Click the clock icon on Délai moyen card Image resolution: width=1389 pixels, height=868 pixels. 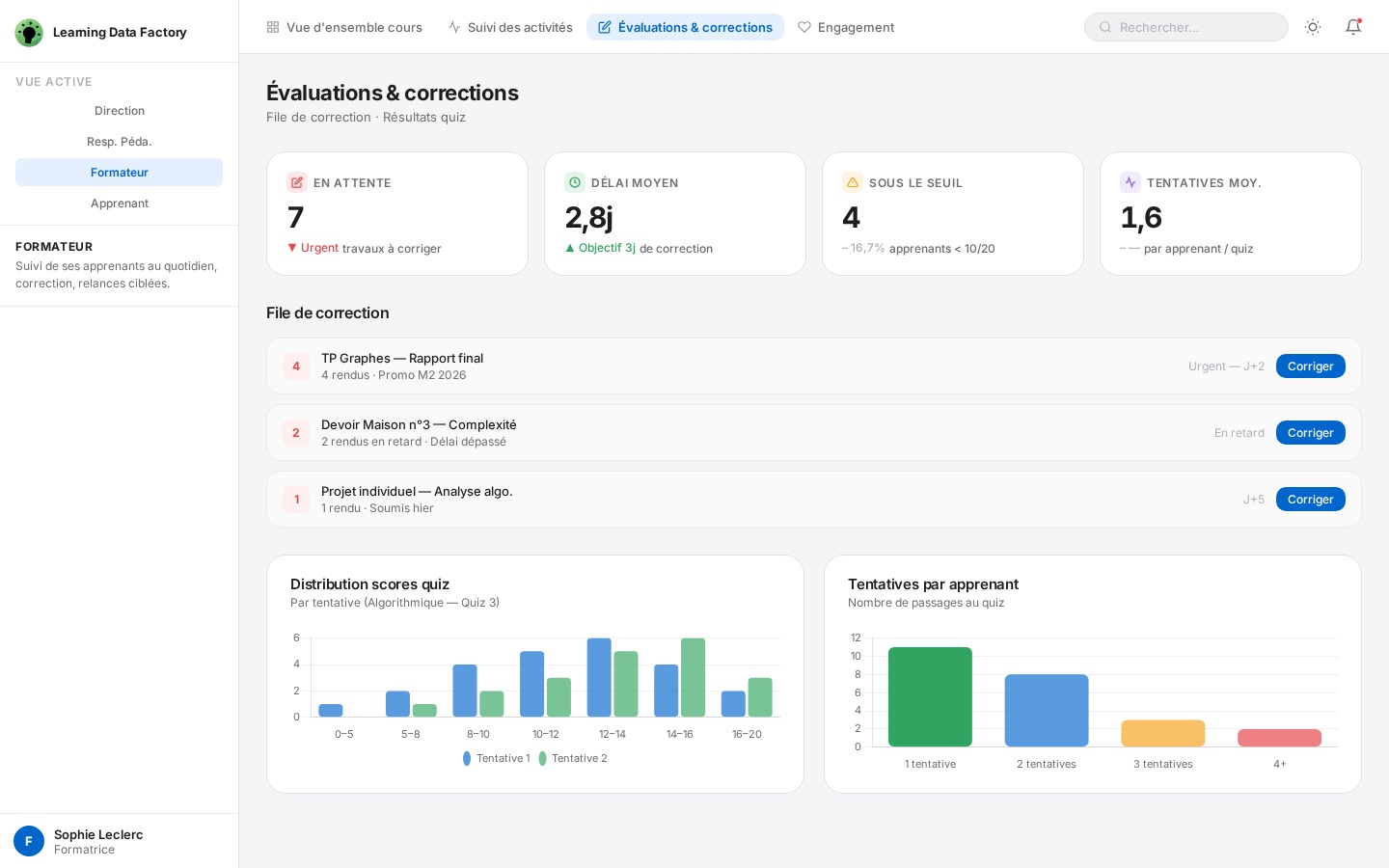(x=575, y=182)
